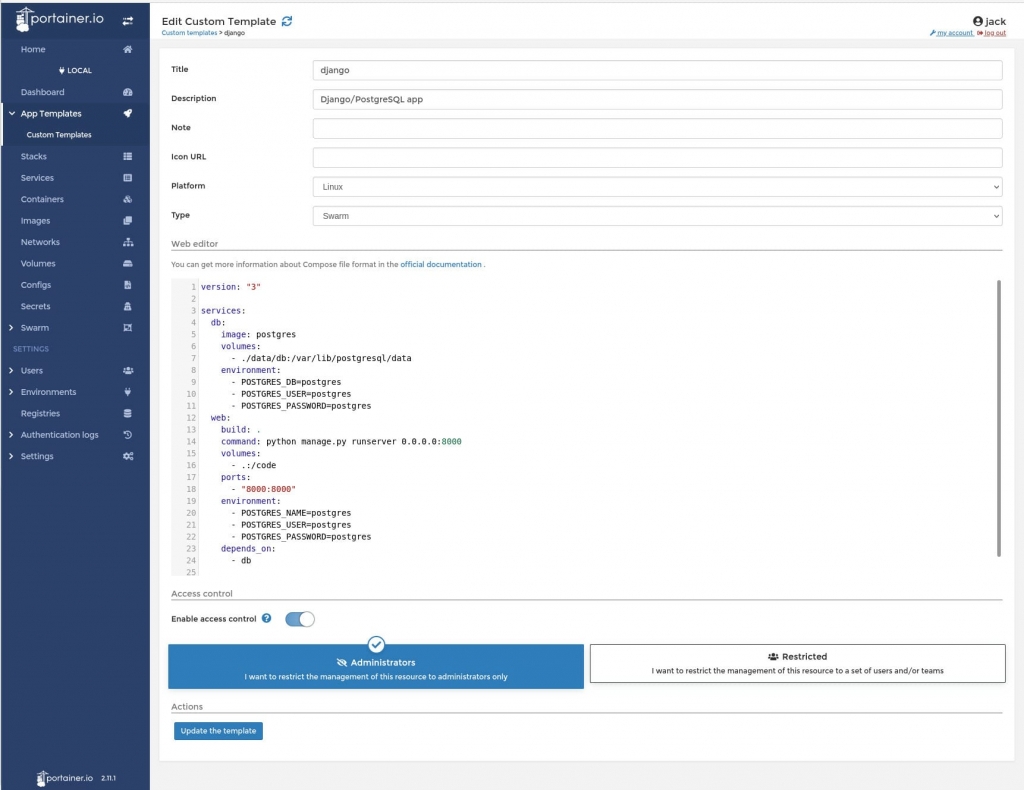Click the 'depends_on:' line in editor

tap(248, 548)
